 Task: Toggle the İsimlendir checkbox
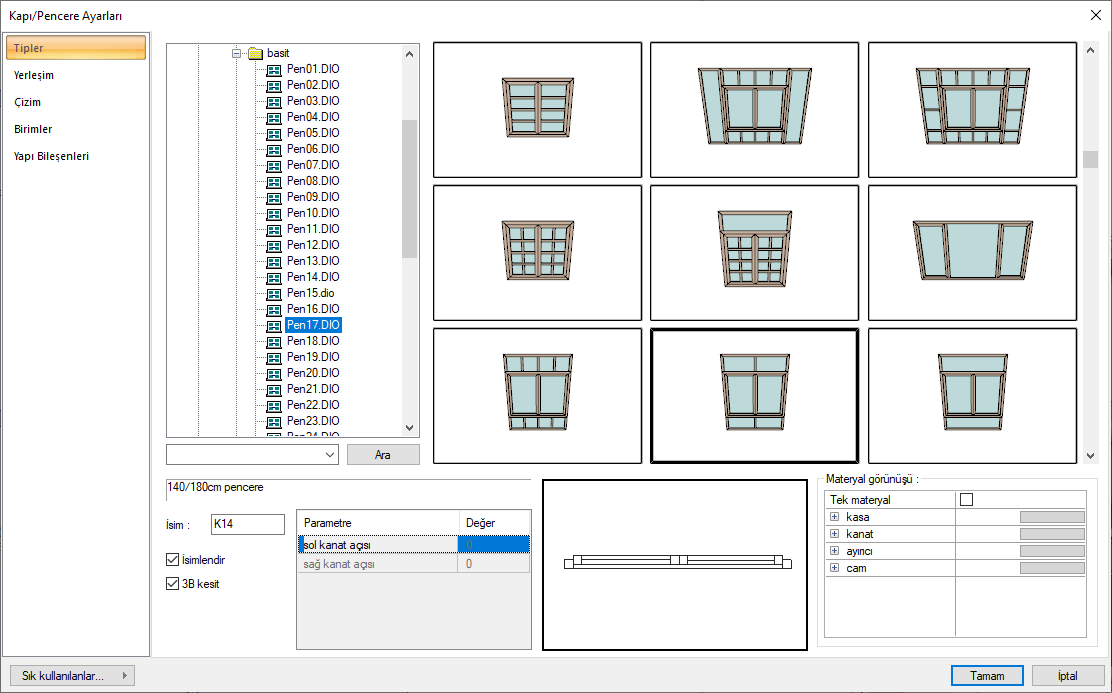click(x=172, y=560)
